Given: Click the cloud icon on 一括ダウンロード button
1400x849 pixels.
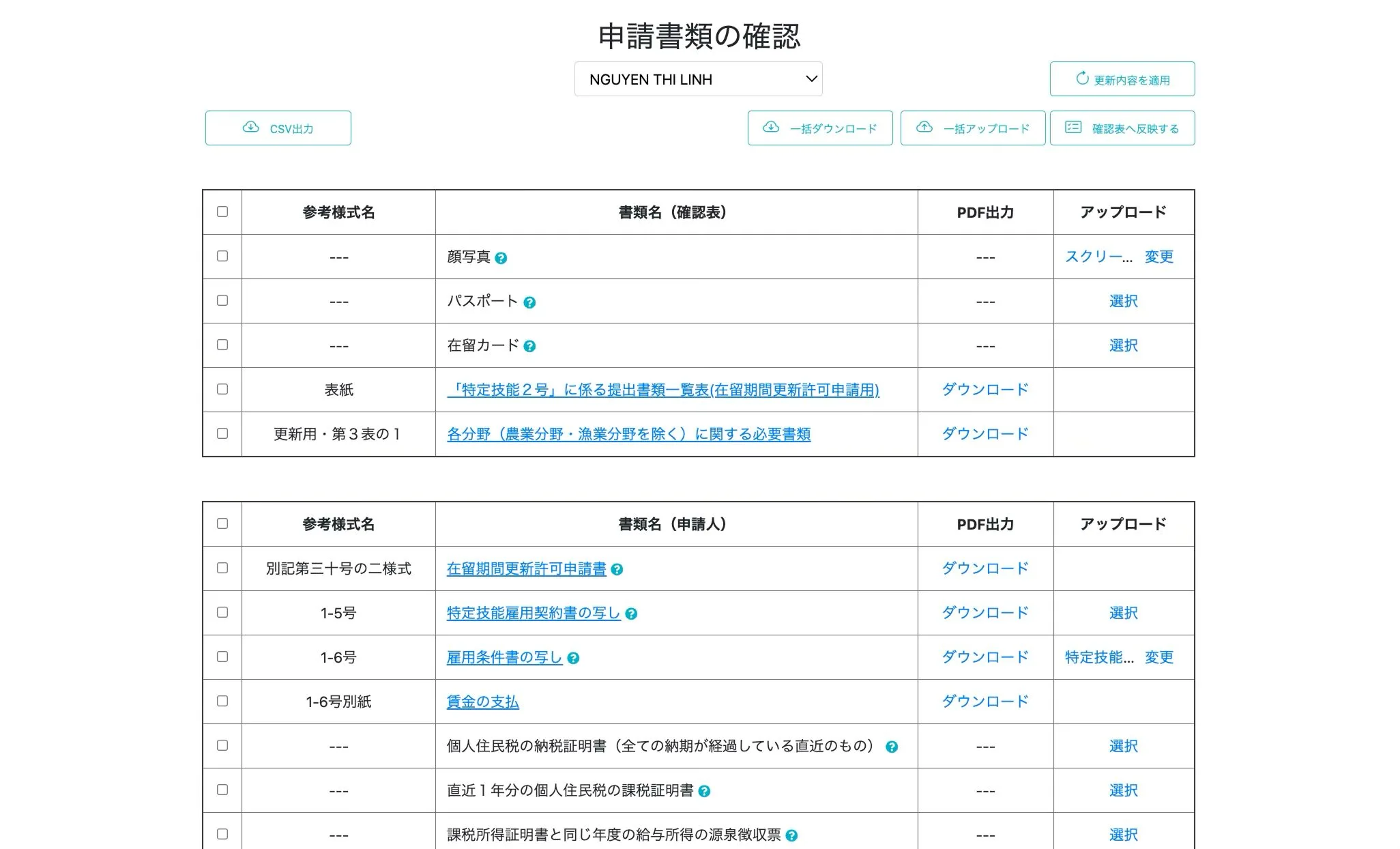Looking at the screenshot, I should (772, 128).
